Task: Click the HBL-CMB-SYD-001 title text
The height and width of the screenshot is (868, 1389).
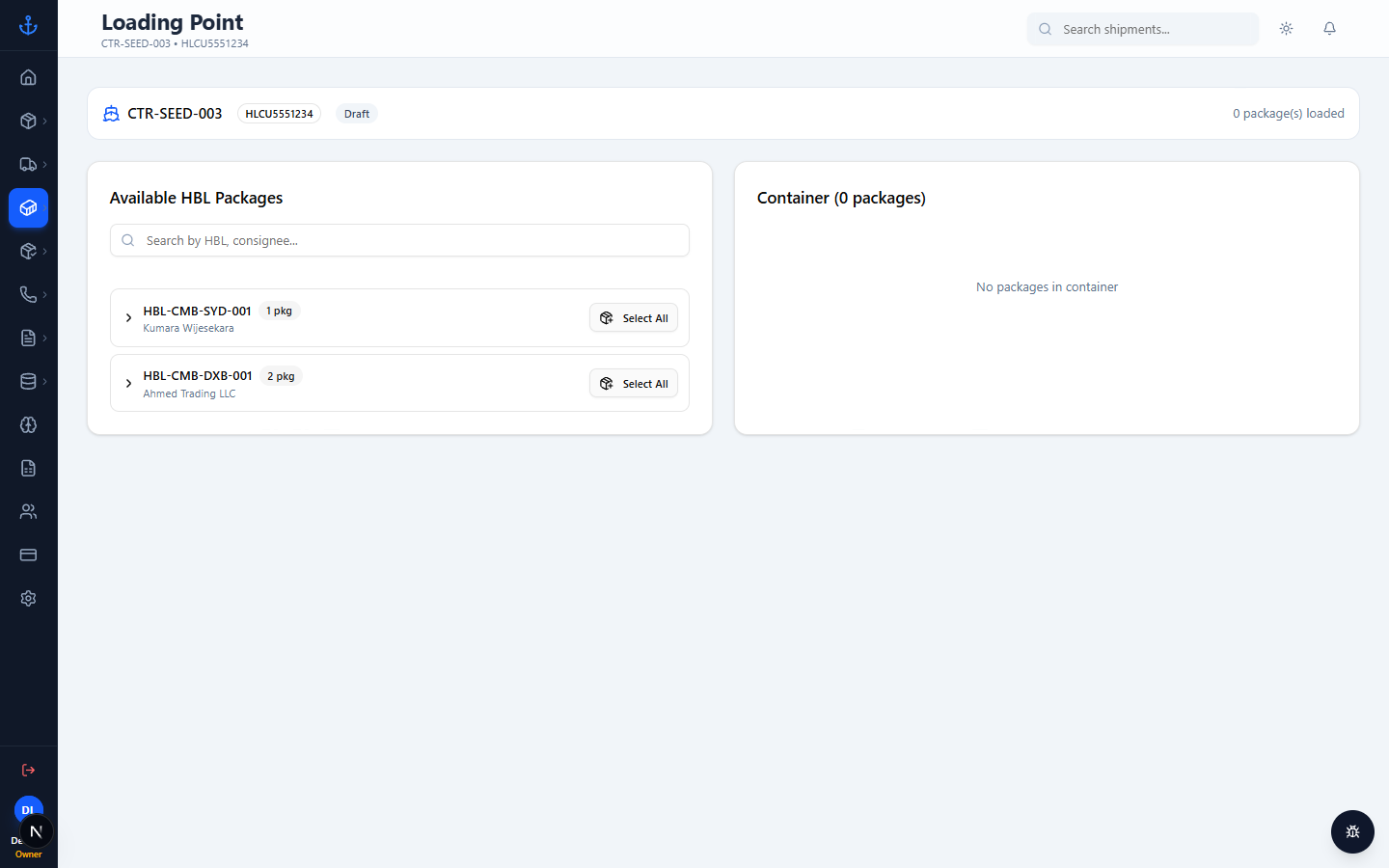Action: pos(197,311)
